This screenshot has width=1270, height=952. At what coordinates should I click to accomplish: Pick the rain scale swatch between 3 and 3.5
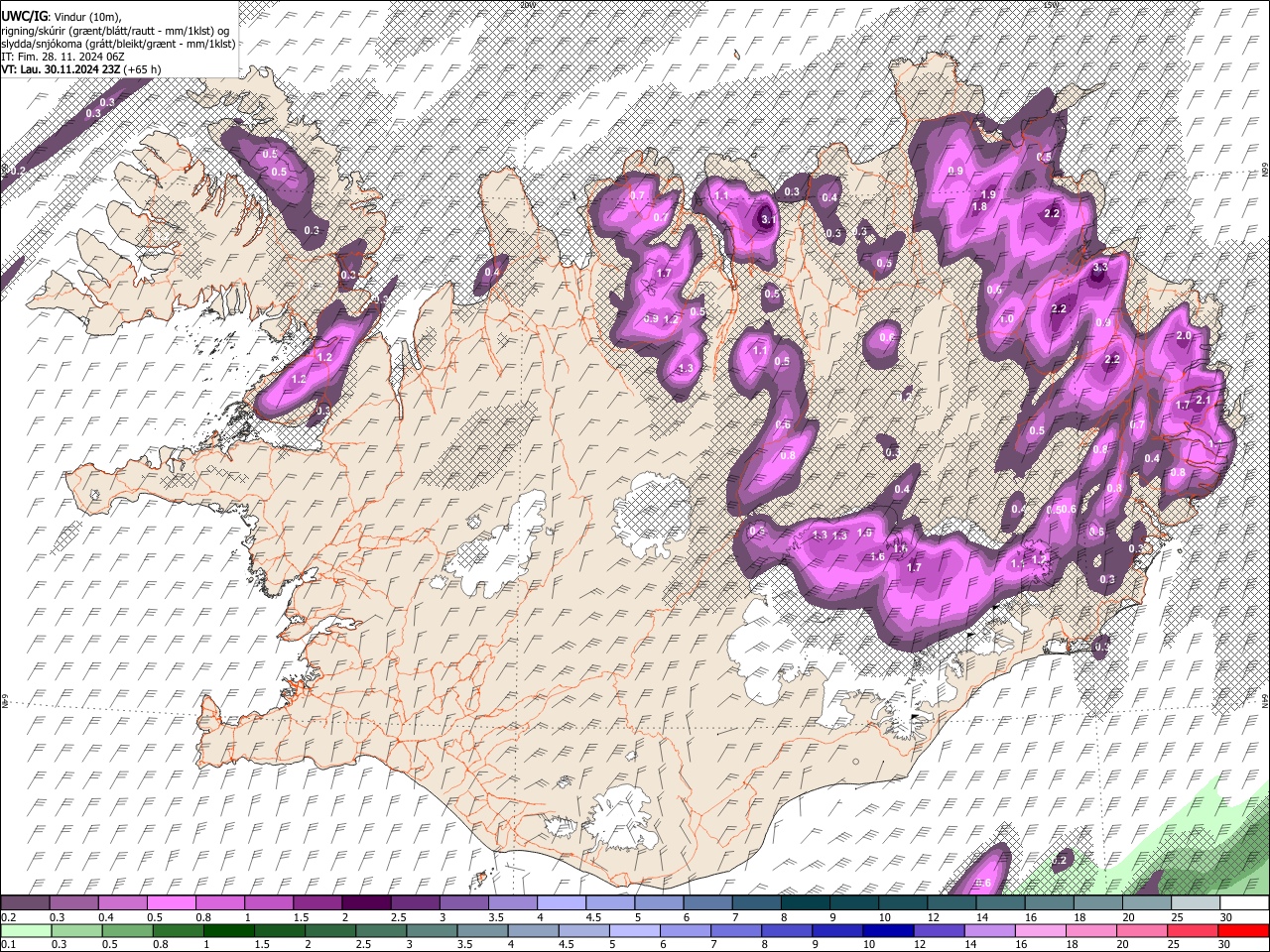[432, 930]
